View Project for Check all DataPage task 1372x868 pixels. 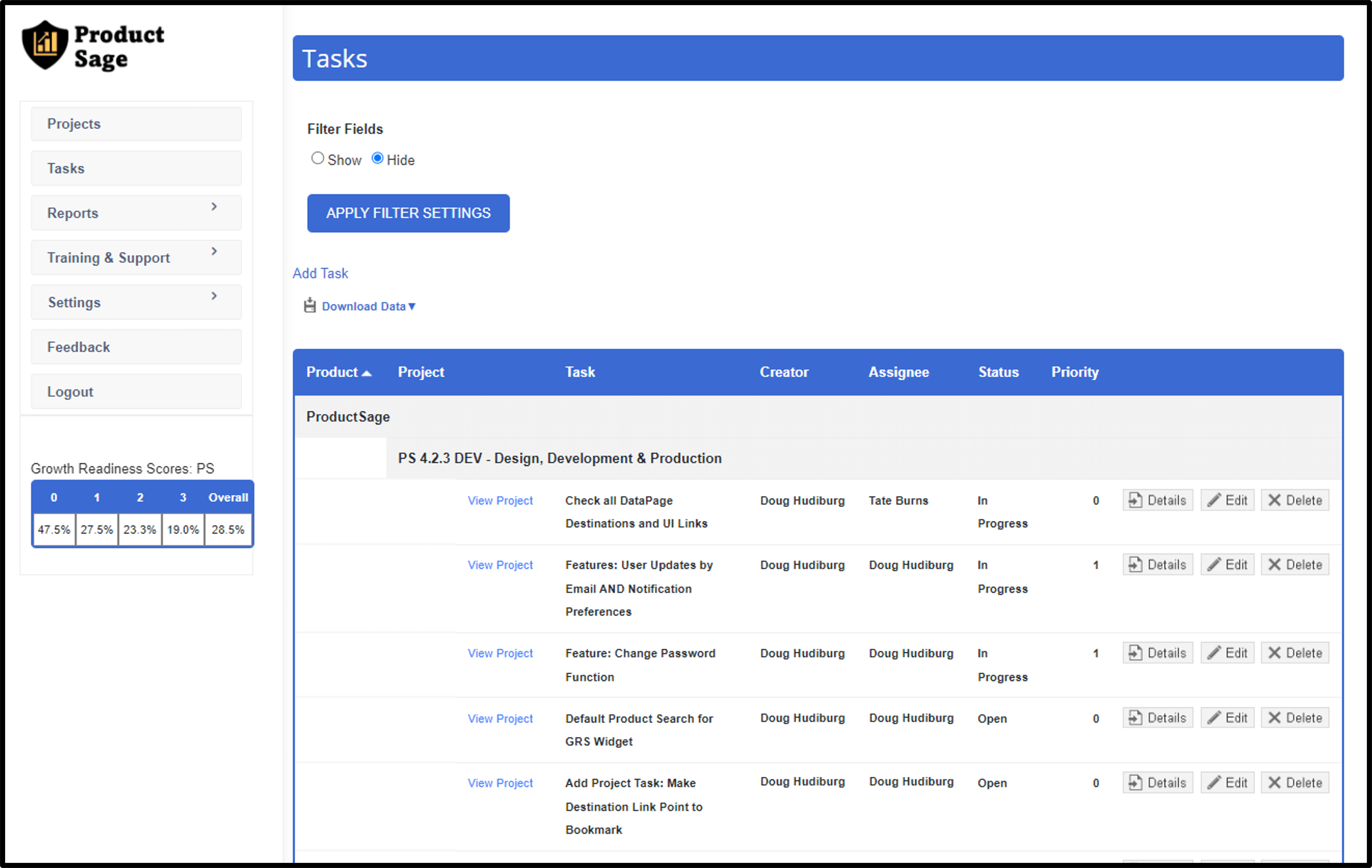pos(500,500)
